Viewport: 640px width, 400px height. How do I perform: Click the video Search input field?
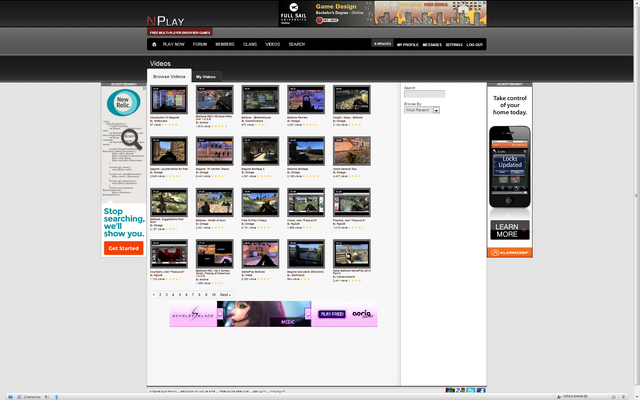[x=424, y=94]
